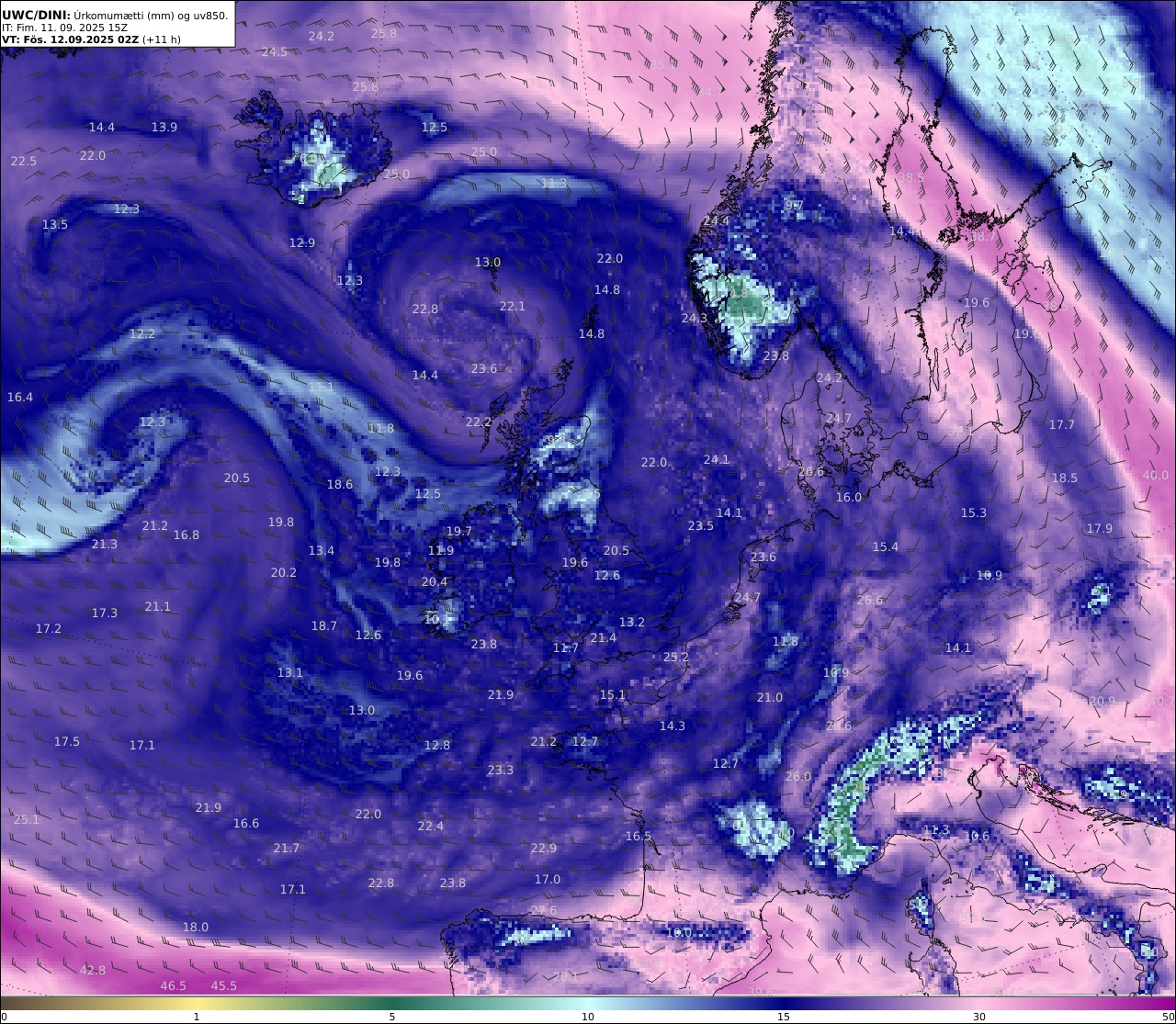Click the map value 13.9

pyautogui.click(x=164, y=128)
